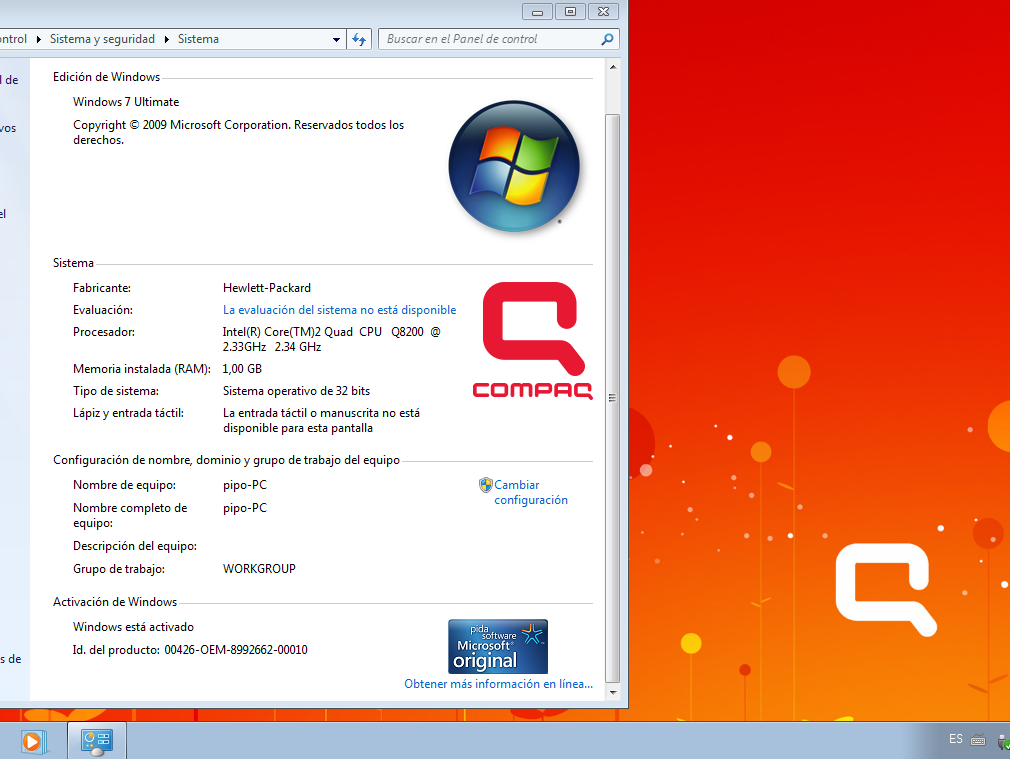Image resolution: width=1010 pixels, height=759 pixels.
Task: Click the Windows 7 logo orb image
Action: (x=514, y=166)
